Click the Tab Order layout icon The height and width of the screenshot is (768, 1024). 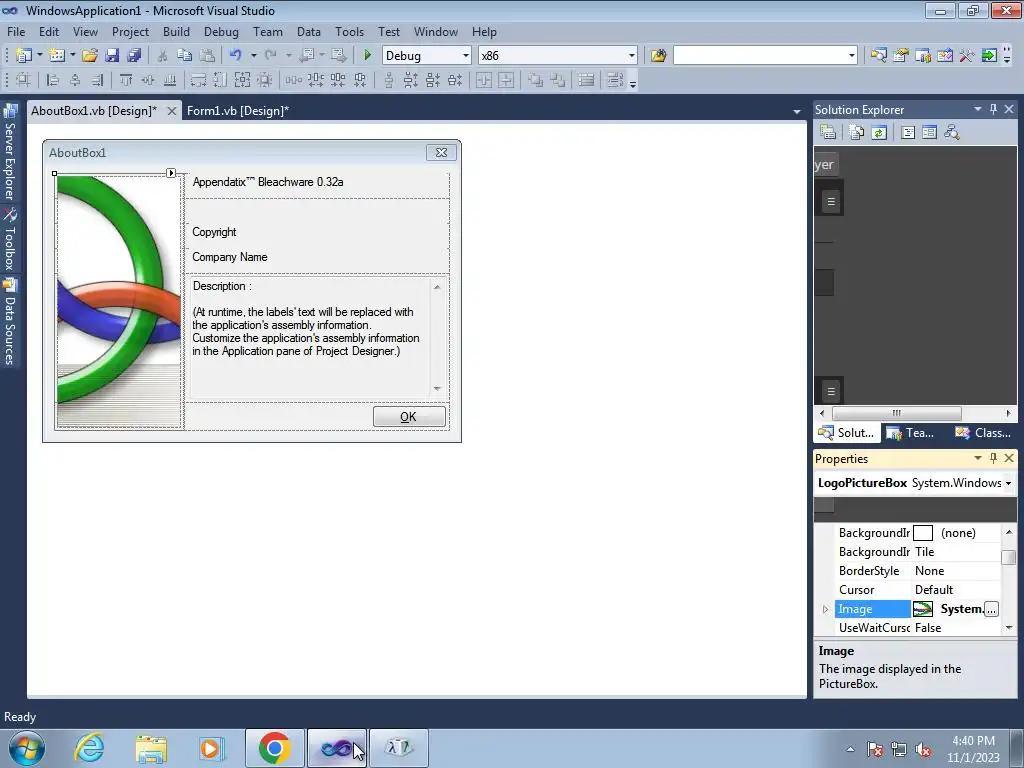pos(615,80)
